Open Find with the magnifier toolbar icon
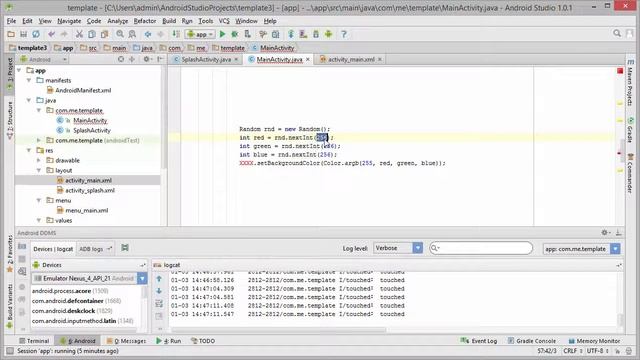Viewport: 640px width, 360px height. pyautogui.click(x=120, y=34)
